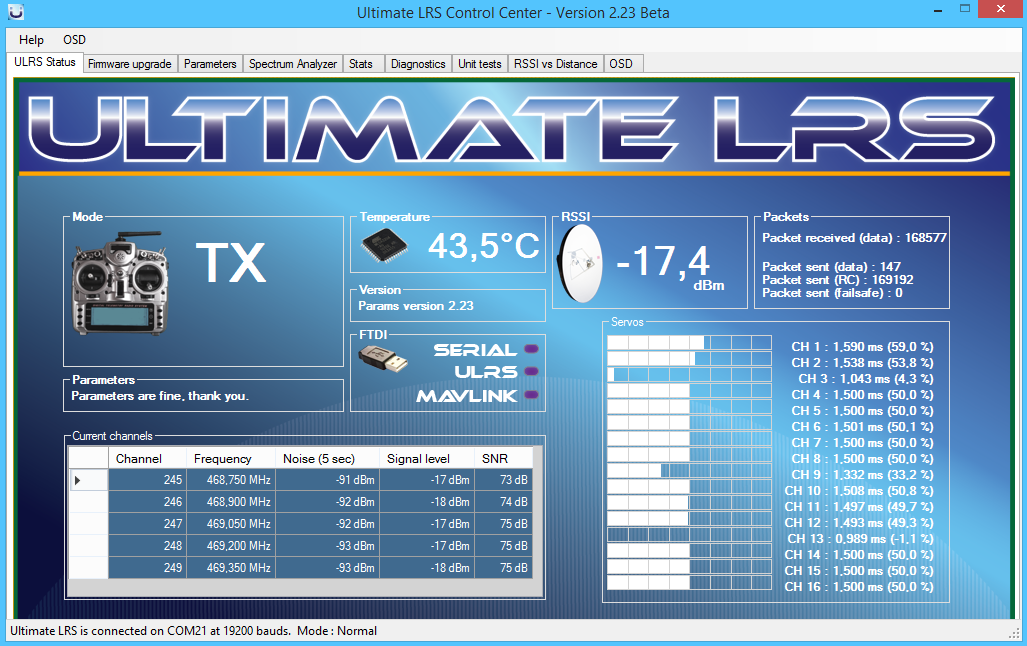The width and height of the screenshot is (1027, 646).
Task: Open the Parameters tab
Action: click(x=210, y=64)
